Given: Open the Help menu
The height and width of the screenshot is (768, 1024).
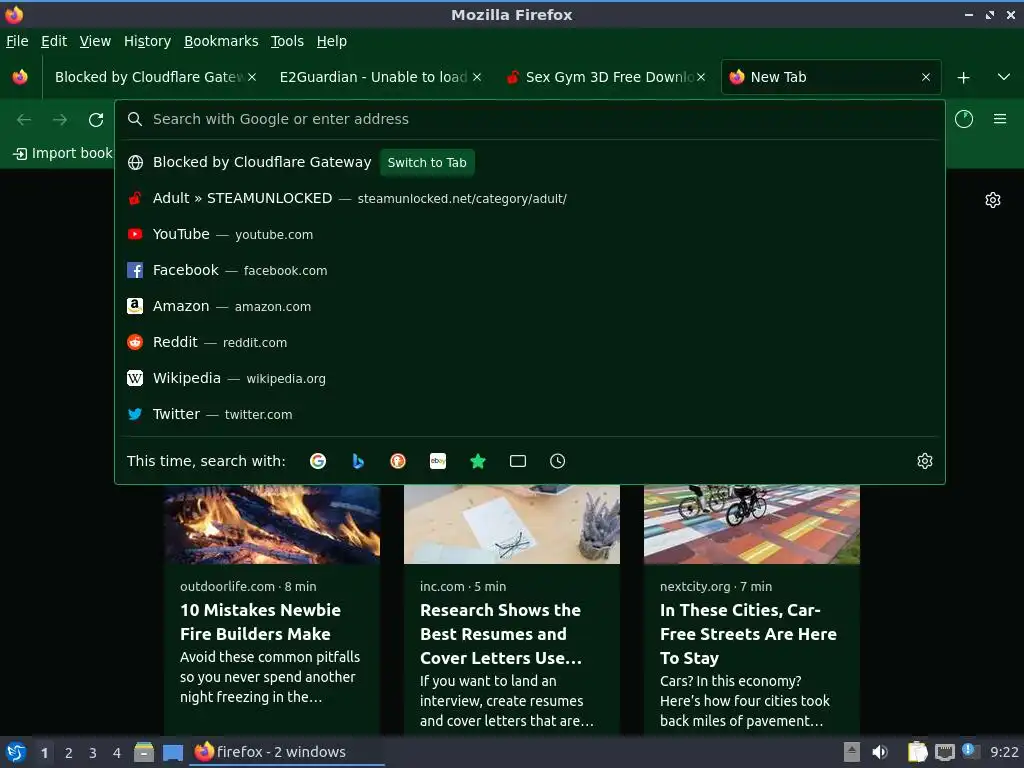Looking at the screenshot, I should point(332,41).
